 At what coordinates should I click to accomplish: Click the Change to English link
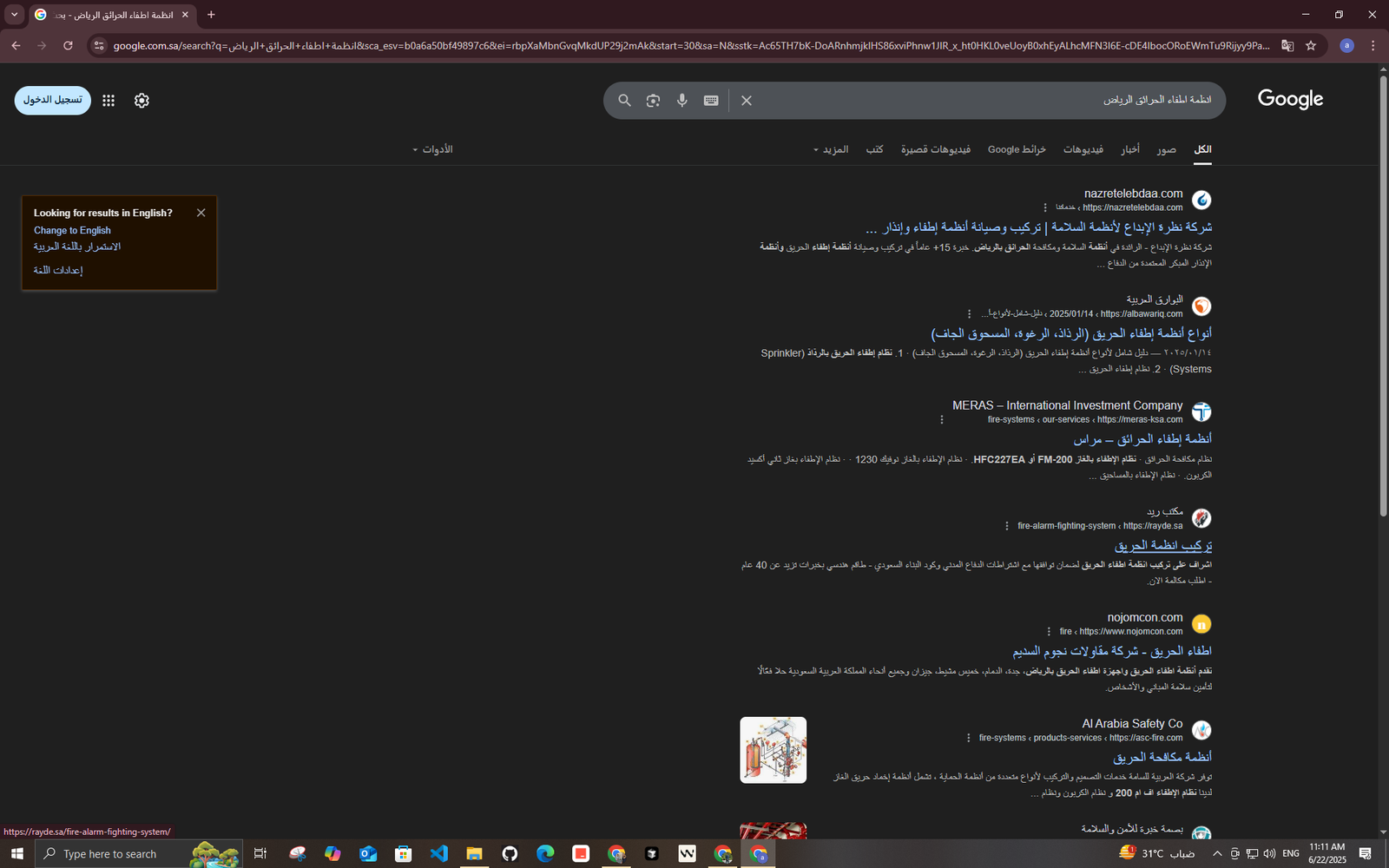[x=72, y=230]
